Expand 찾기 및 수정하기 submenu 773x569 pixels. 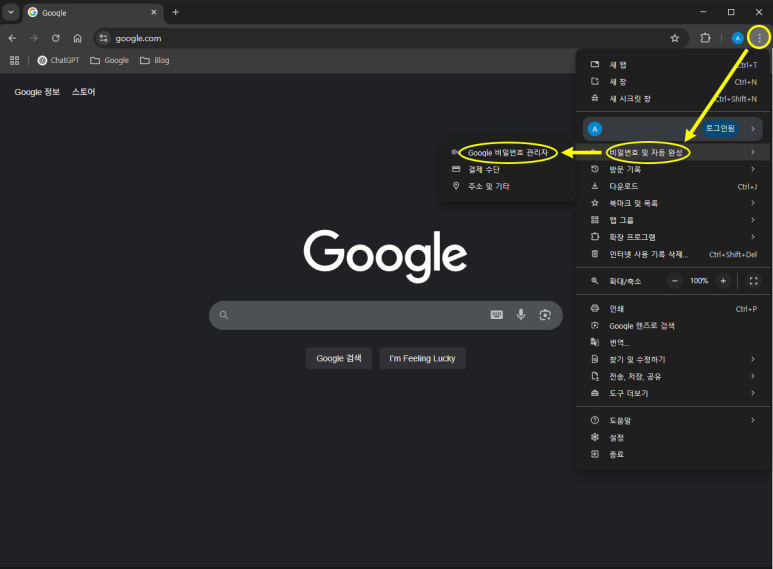pos(672,359)
